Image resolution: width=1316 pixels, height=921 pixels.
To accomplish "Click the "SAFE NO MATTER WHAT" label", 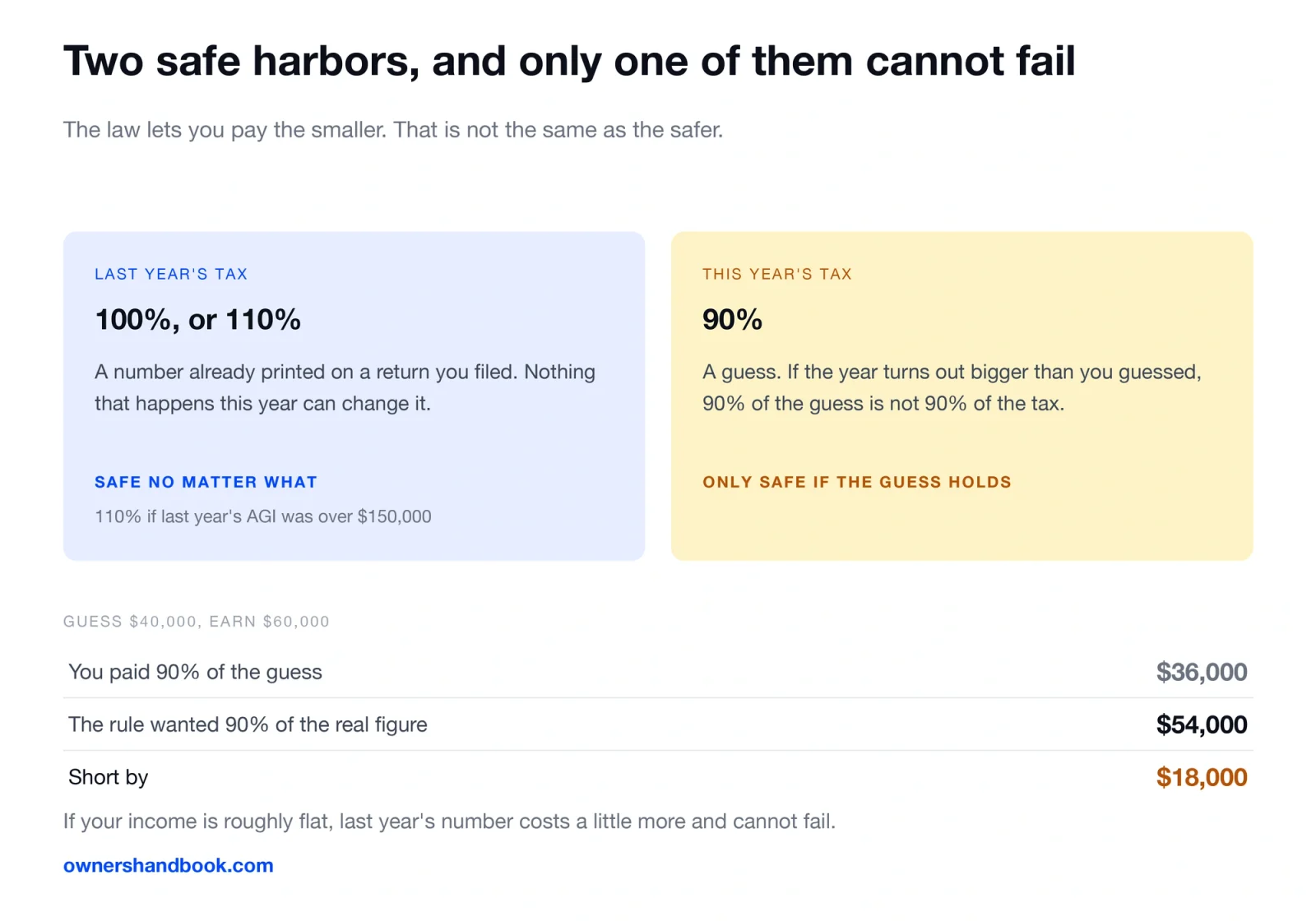I will (x=206, y=482).
